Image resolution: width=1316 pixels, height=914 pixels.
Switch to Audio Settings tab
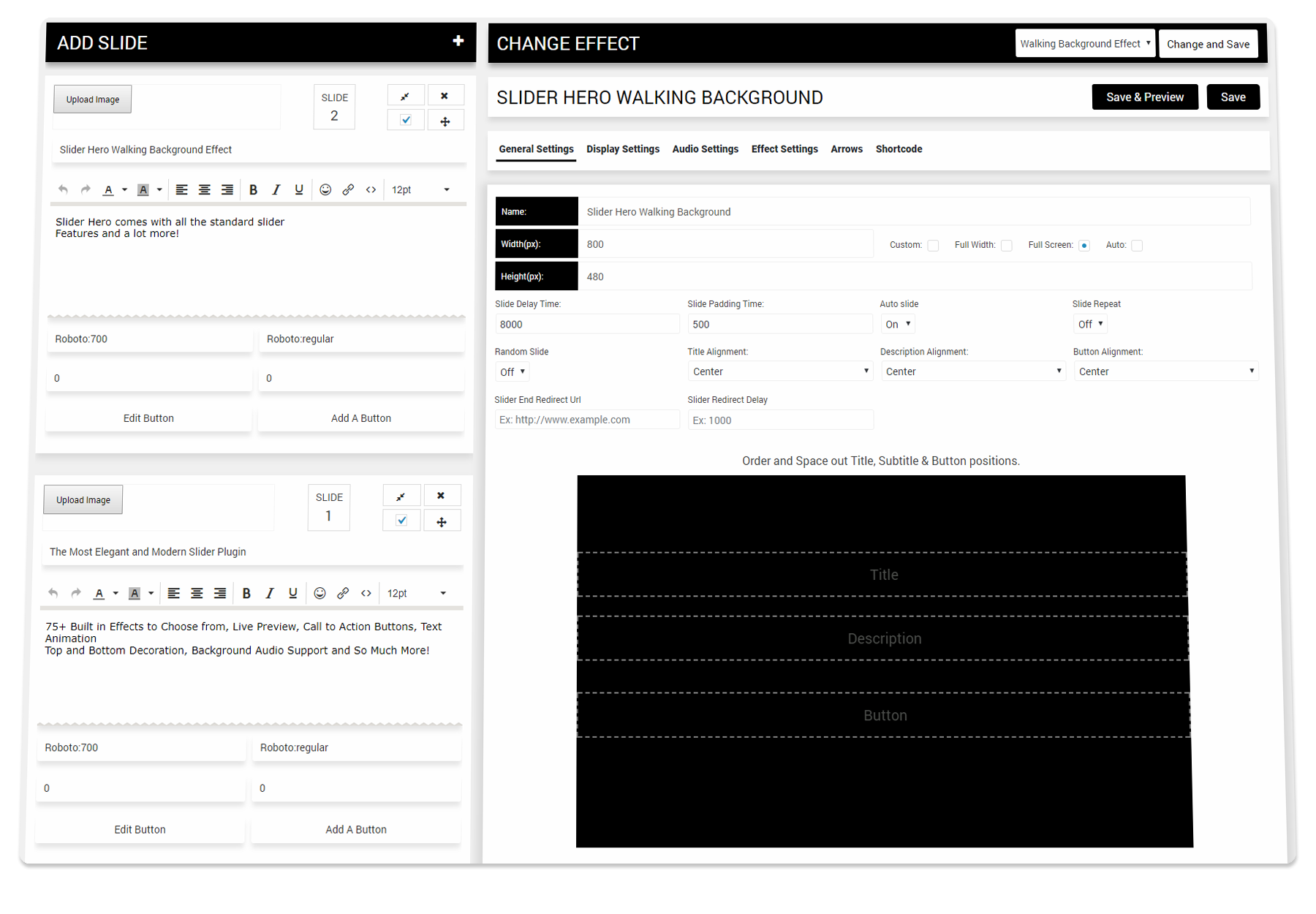coord(706,149)
